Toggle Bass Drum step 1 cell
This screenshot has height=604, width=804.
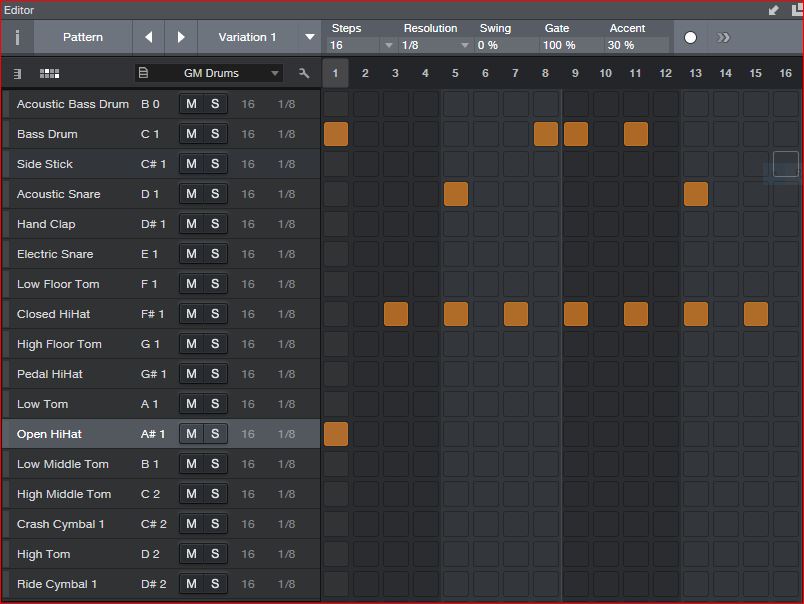pos(336,134)
